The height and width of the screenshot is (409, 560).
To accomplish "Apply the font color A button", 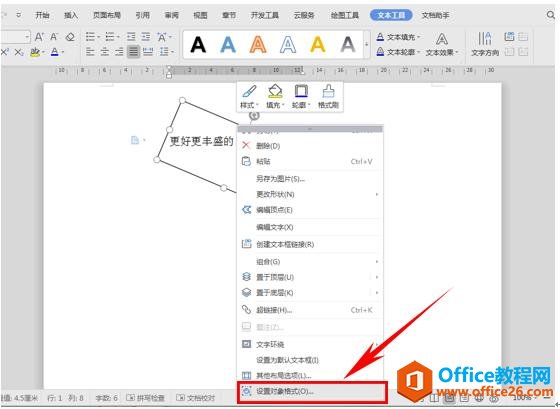I will [54, 53].
